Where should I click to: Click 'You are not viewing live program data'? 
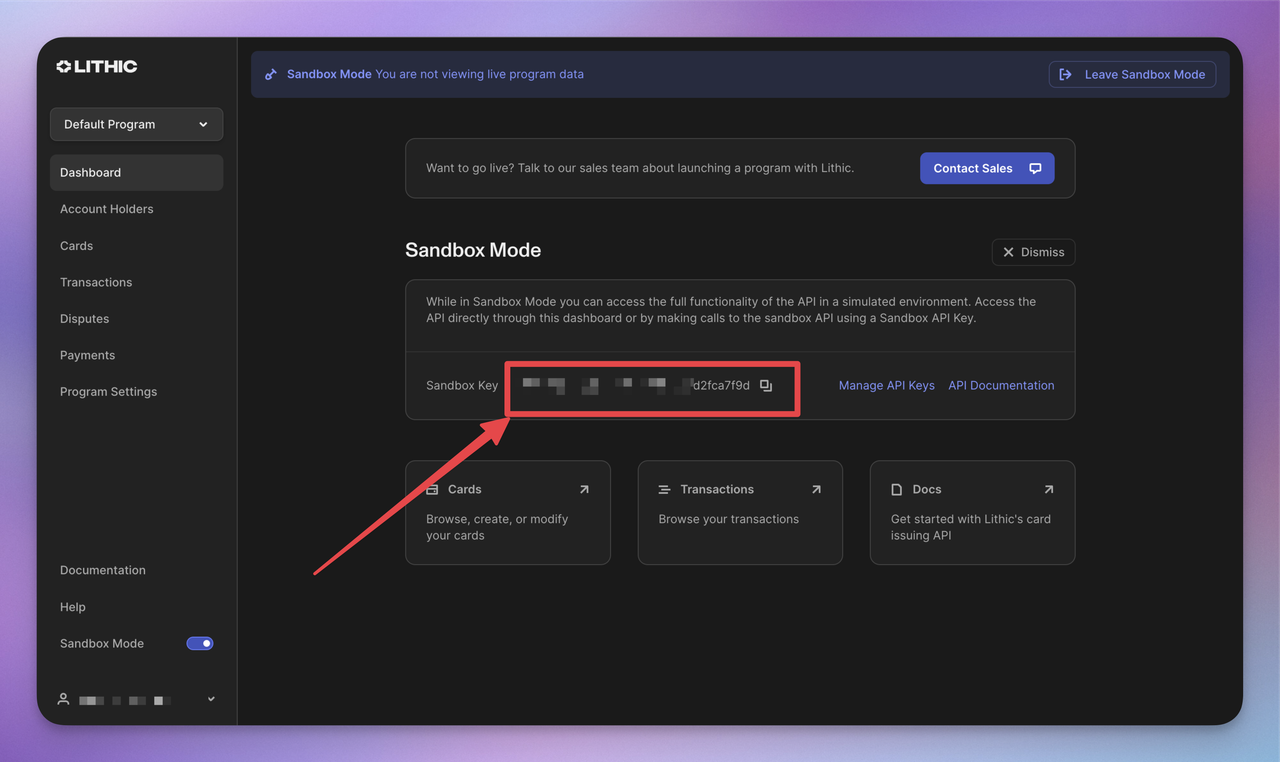pos(479,74)
